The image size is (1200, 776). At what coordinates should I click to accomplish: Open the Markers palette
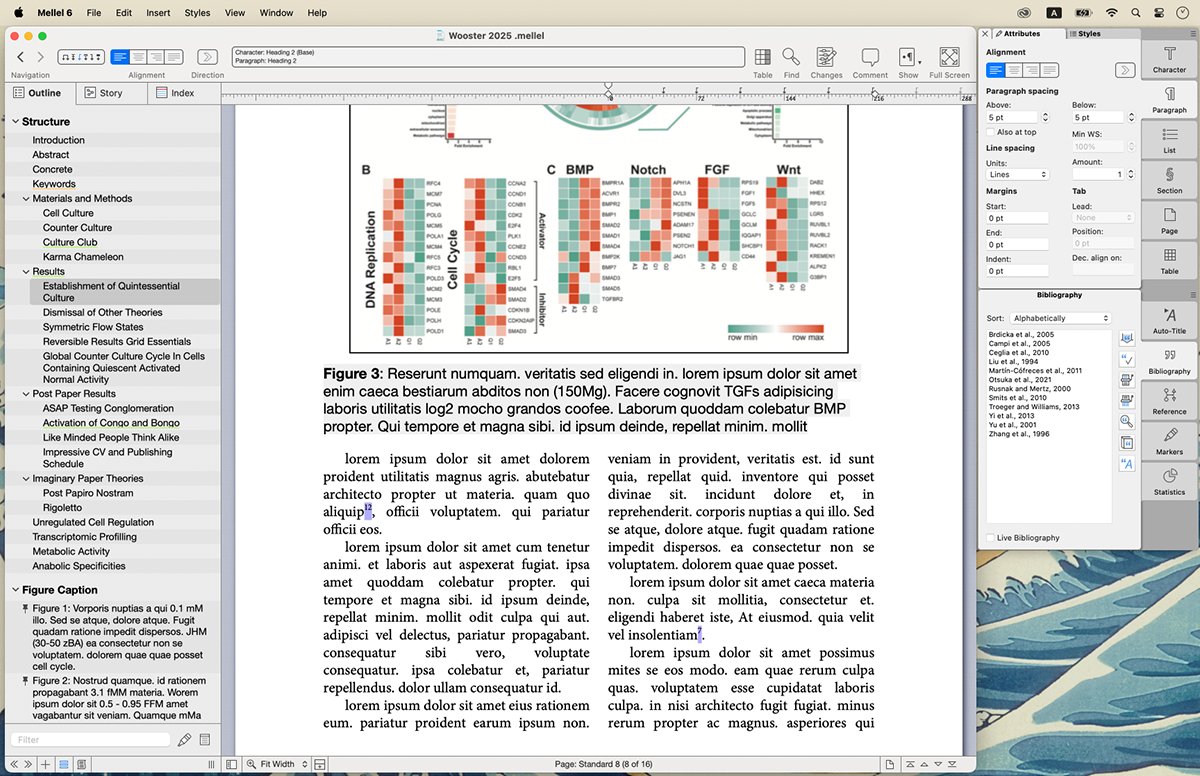[x=1169, y=440]
